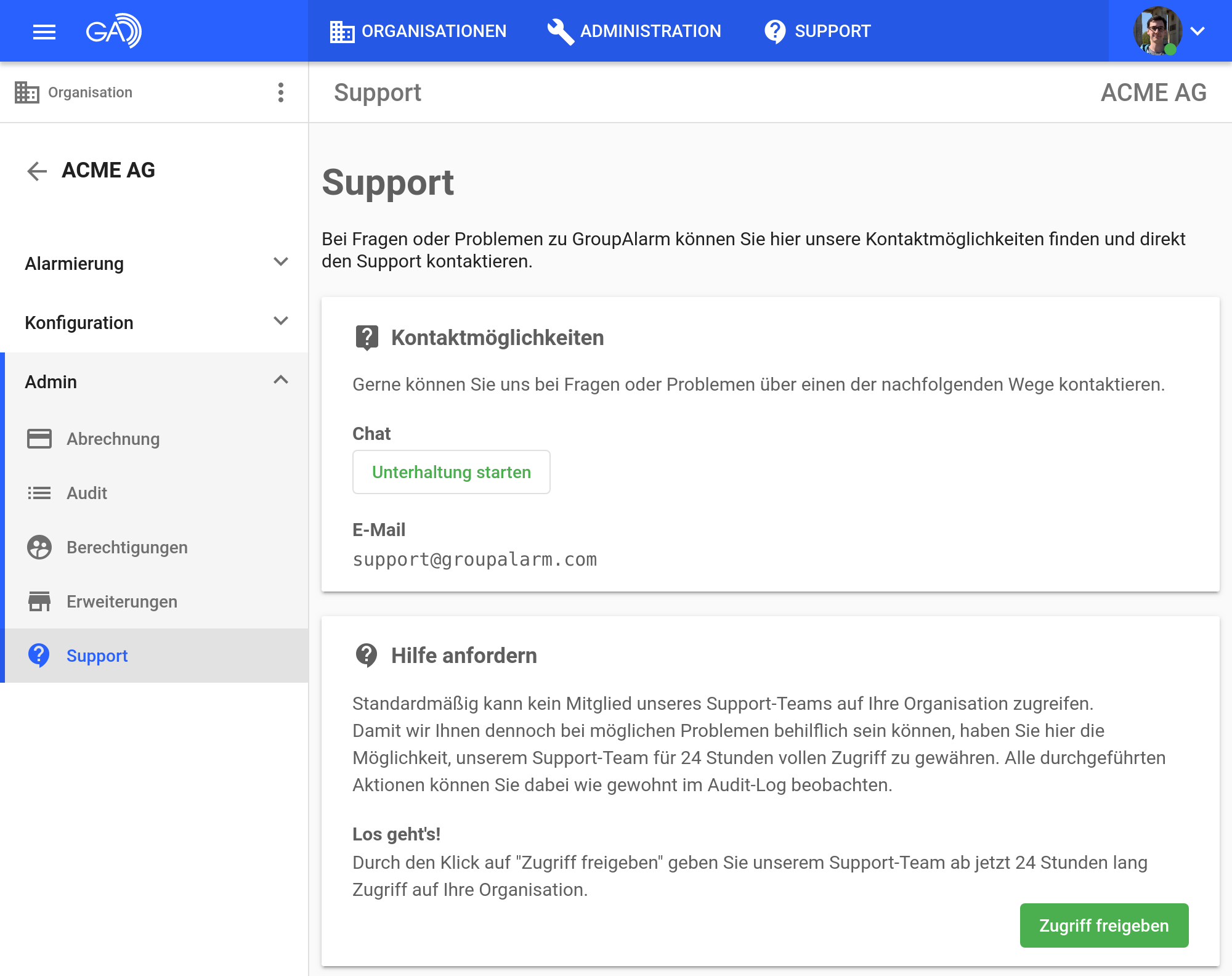This screenshot has height=976, width=1232.
Task: Click the Organisation three-dot menu
Action: pos(281,92)
